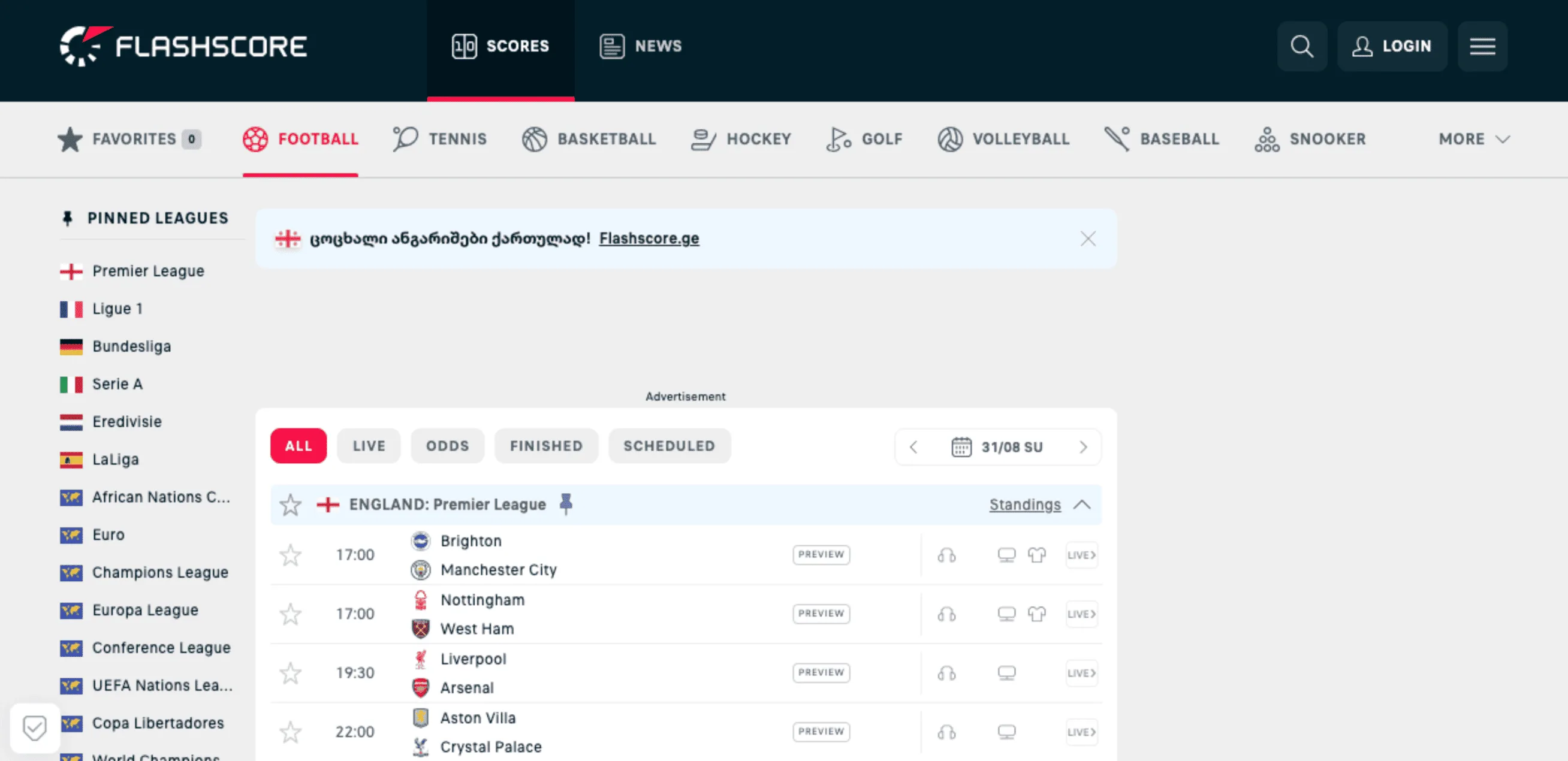
Task: Select the HOCKEY sport tab
Action: (x=741, y=139)
